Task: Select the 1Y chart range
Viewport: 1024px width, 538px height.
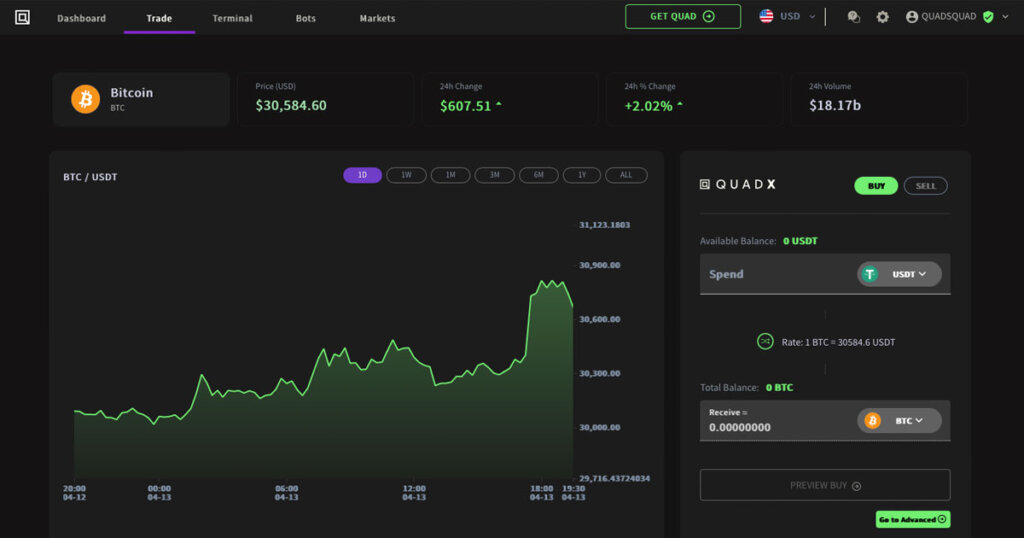Action: [x=582, y=175]
